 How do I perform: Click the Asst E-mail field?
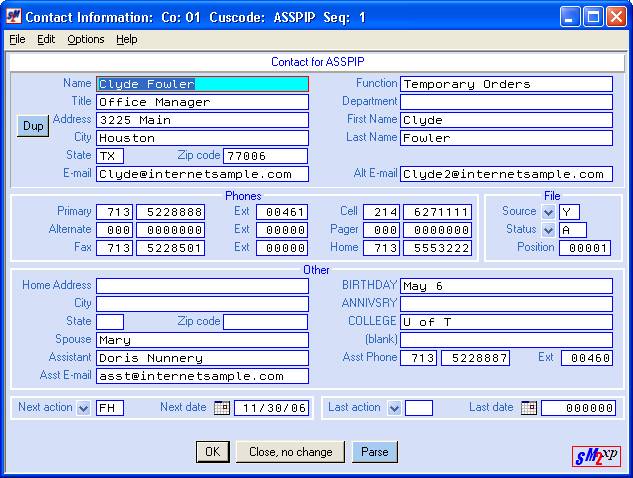tap(203, 376)
